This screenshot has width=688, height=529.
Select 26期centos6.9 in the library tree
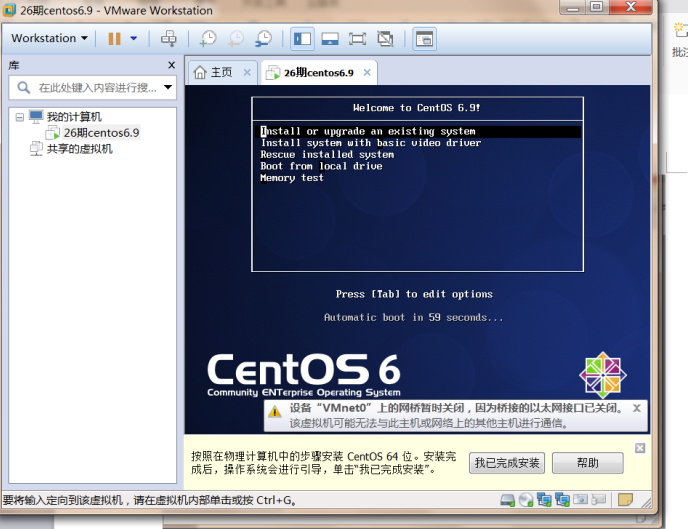click(x=101, y=132)
